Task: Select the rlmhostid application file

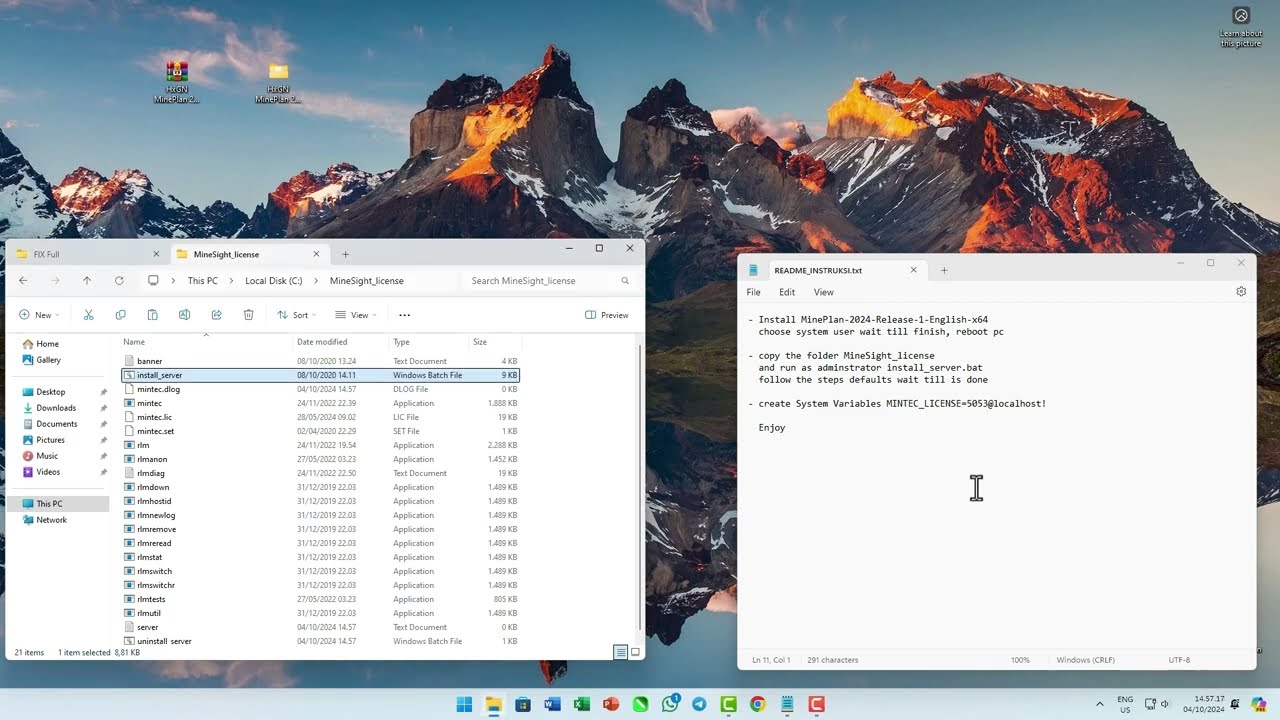Action: (320, 501)
